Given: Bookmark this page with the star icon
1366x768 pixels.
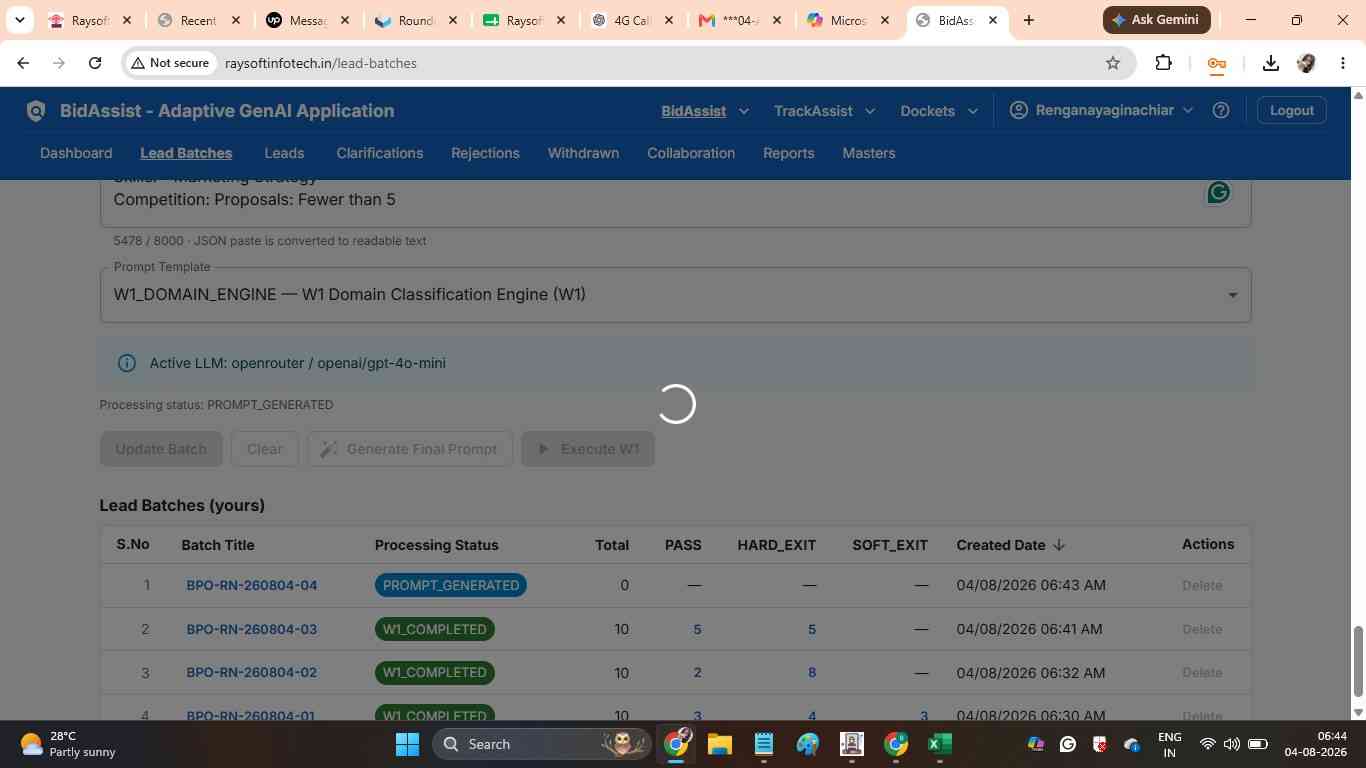Looking at the screenshot, I should click(1113, 63).
